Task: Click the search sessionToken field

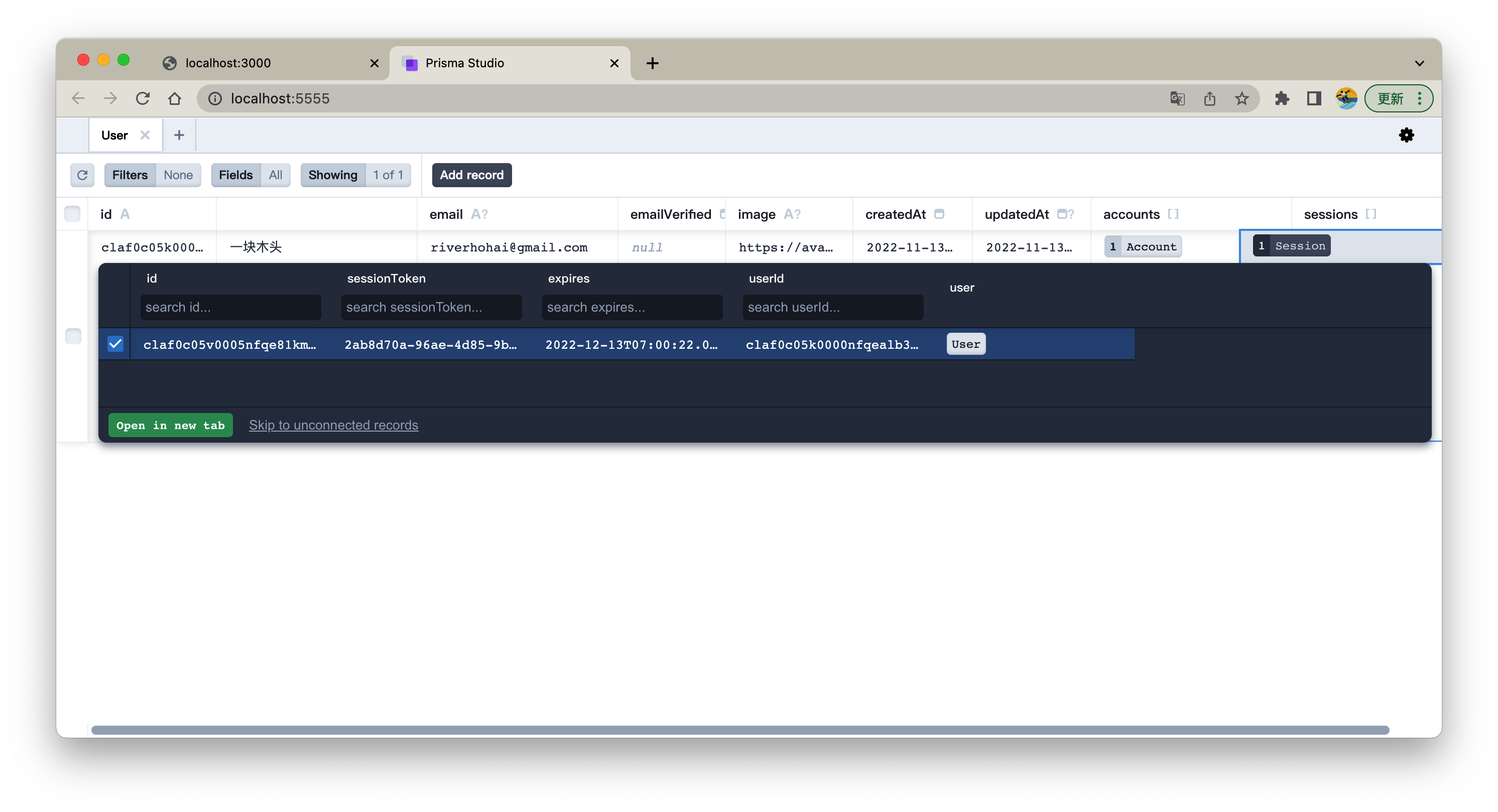Action: click(431, 308)
